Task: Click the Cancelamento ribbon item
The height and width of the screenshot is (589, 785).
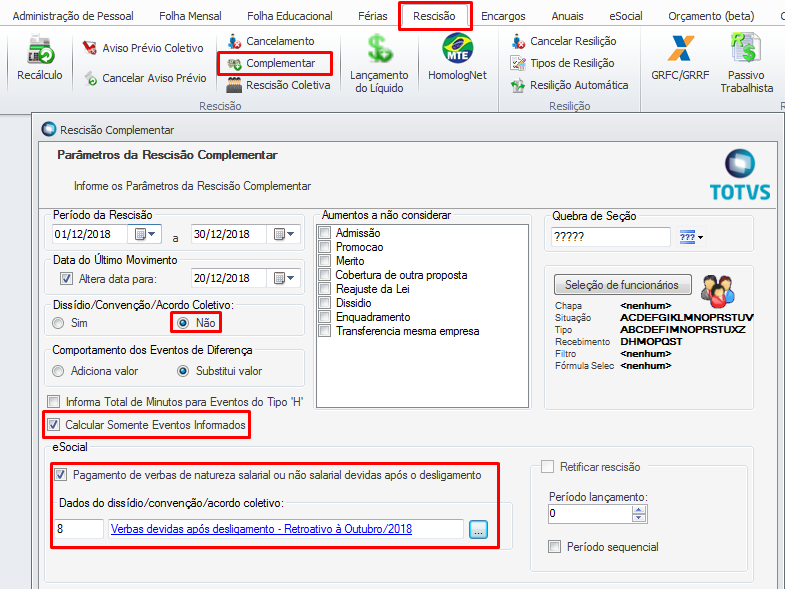Action: coord(271,41)
